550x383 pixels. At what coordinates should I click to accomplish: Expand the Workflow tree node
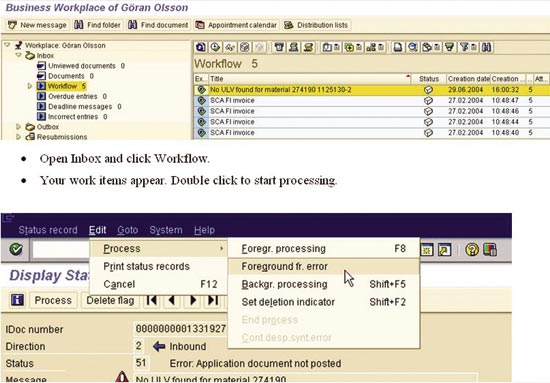pos(30,86)
